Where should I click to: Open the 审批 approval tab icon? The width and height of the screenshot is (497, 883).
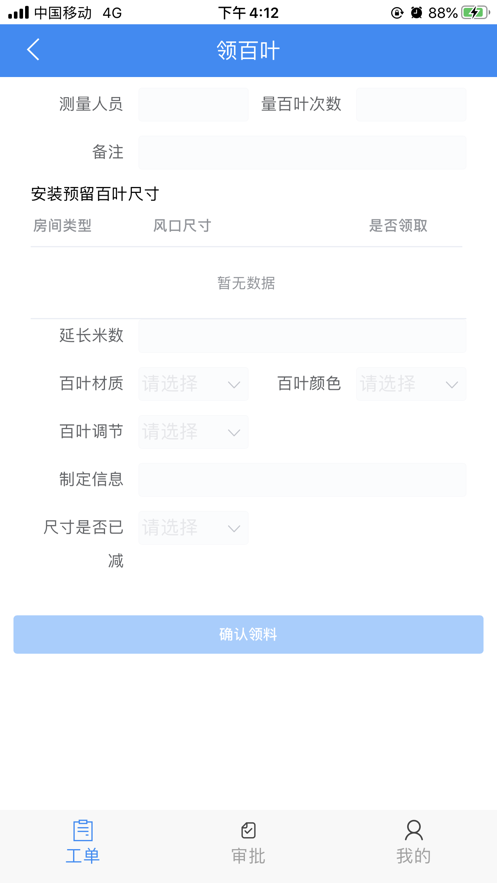tap(248, 830)
